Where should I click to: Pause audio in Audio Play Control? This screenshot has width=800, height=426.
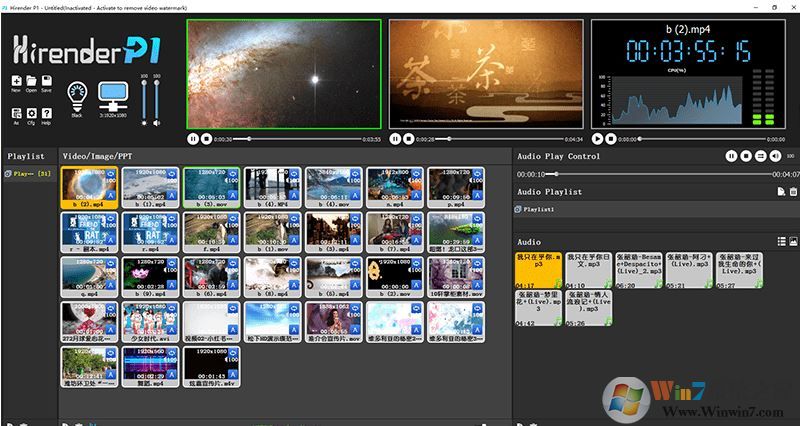(x=731, y=156)
